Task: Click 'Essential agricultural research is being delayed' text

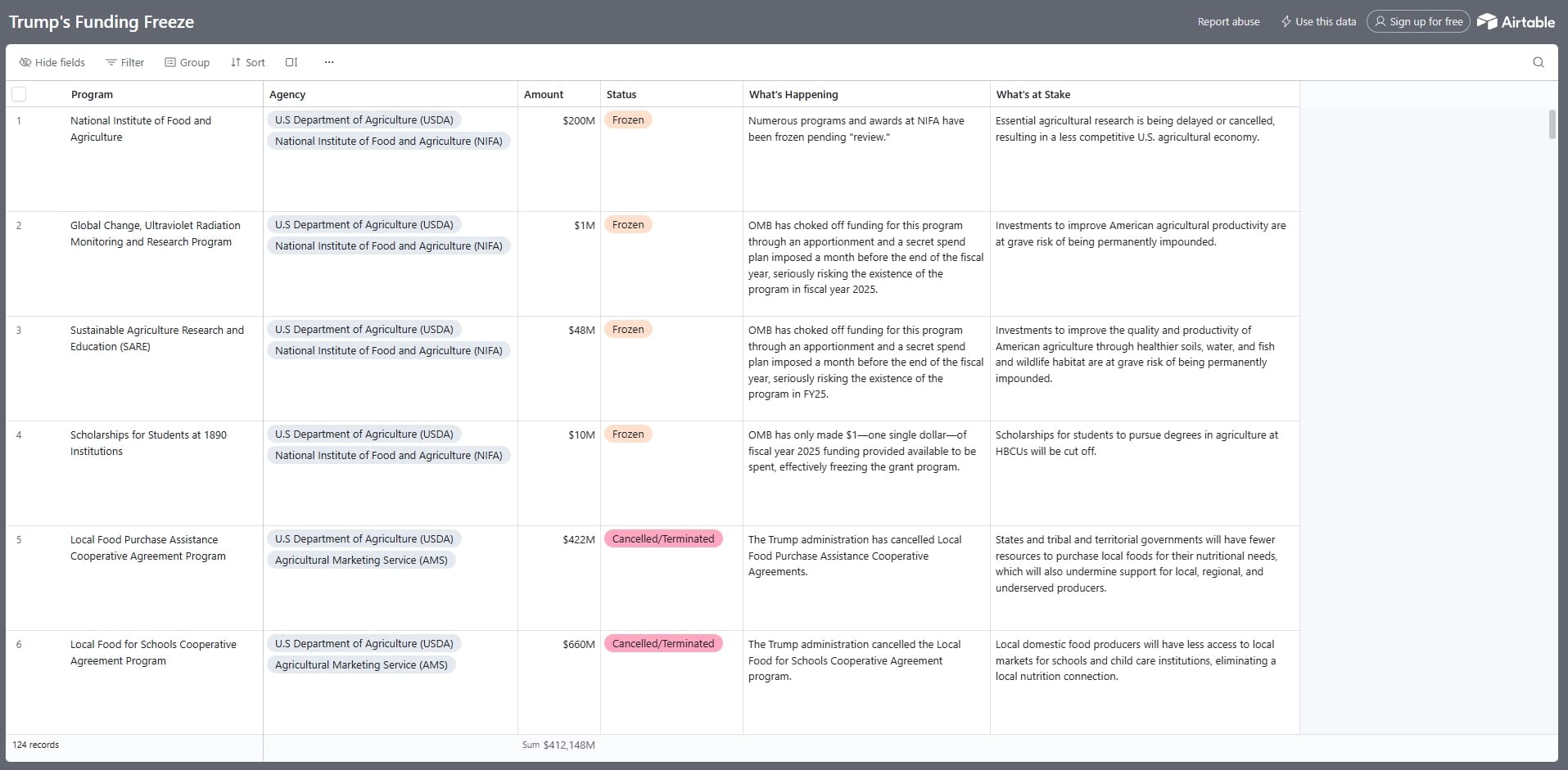Action: [1135, 128]
